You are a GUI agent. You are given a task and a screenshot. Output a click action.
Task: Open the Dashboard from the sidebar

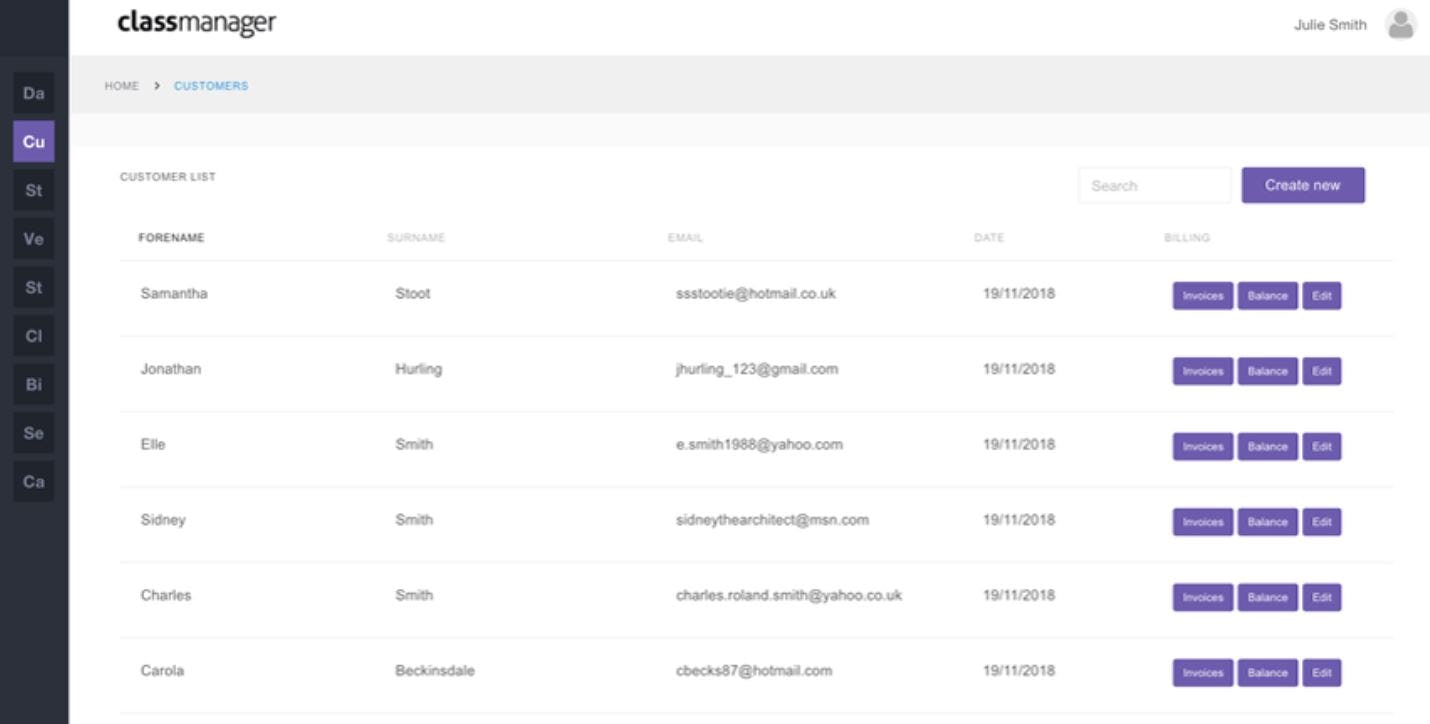(34, 93)
